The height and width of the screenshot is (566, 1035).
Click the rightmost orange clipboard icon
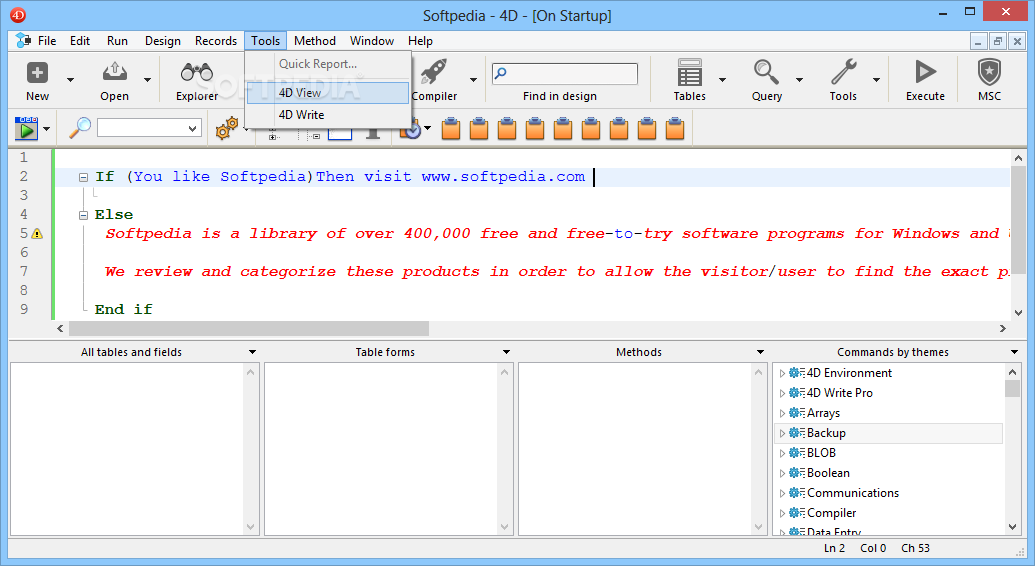point(675,128)
